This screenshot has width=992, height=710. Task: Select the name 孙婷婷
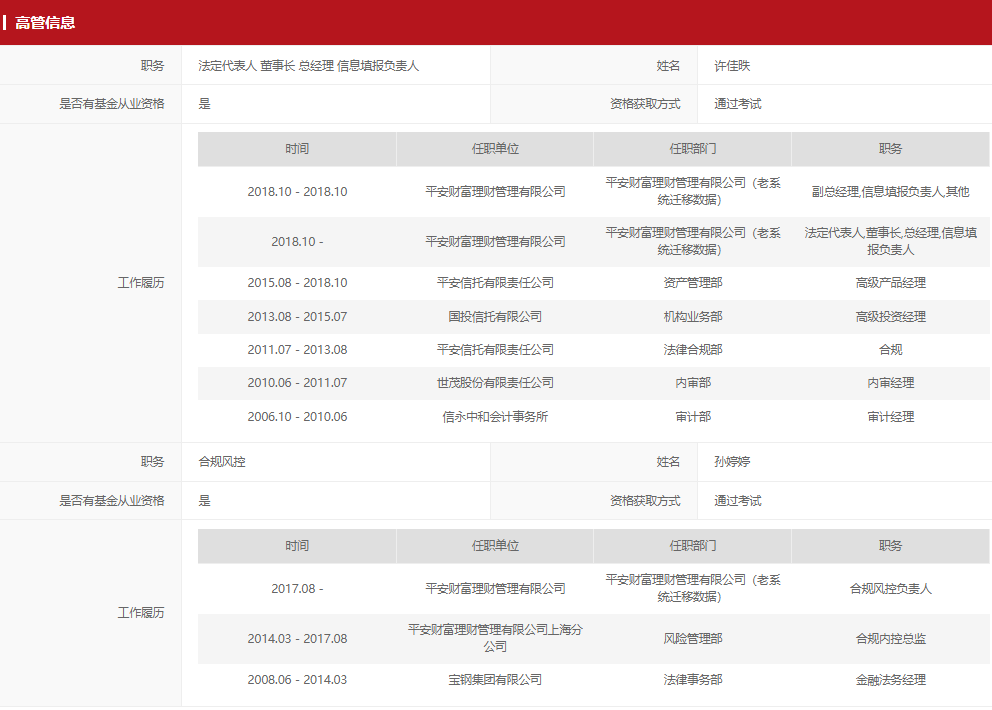(732, 462)
